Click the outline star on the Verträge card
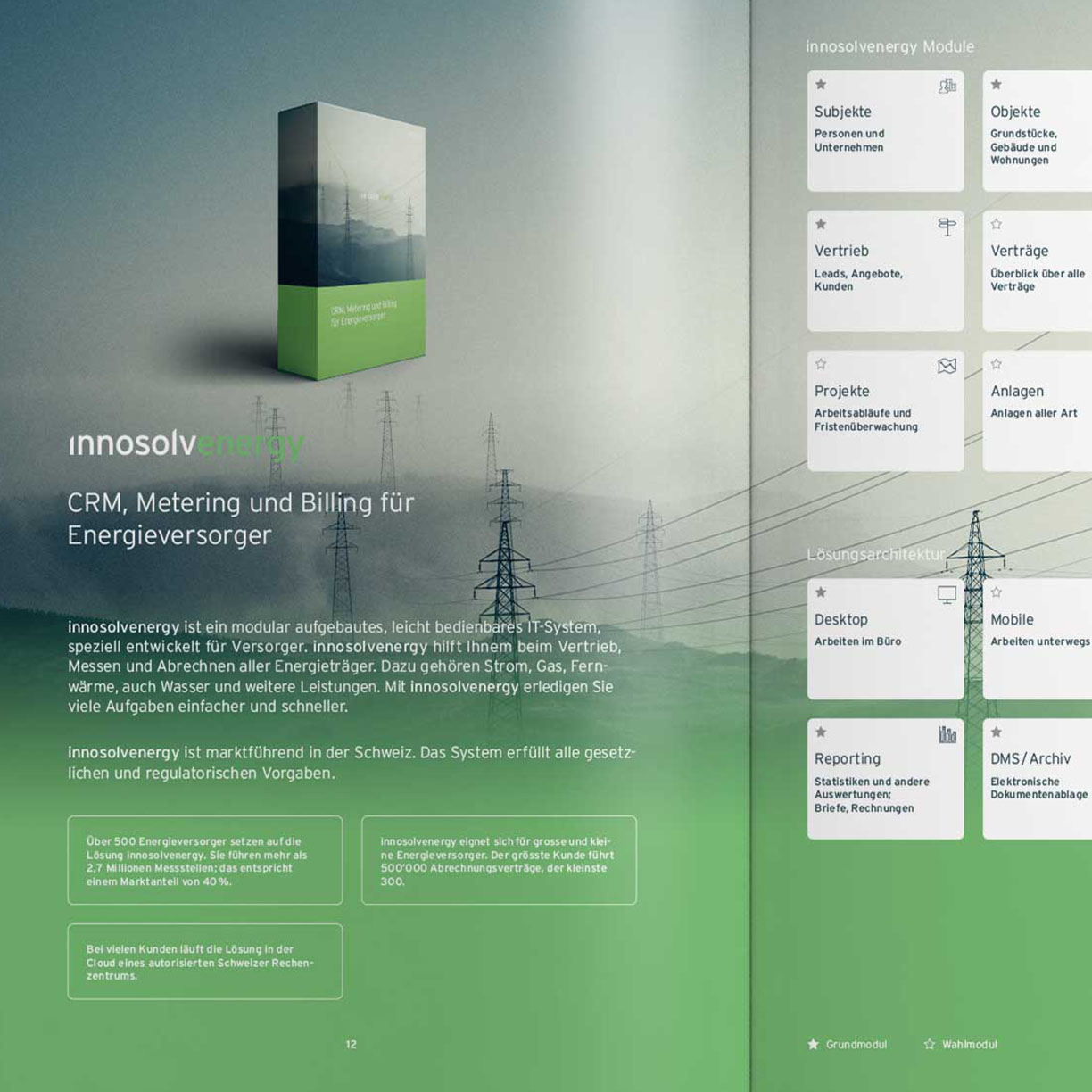Viewport: 1092px width, 1092px height. tap(997, 225)
